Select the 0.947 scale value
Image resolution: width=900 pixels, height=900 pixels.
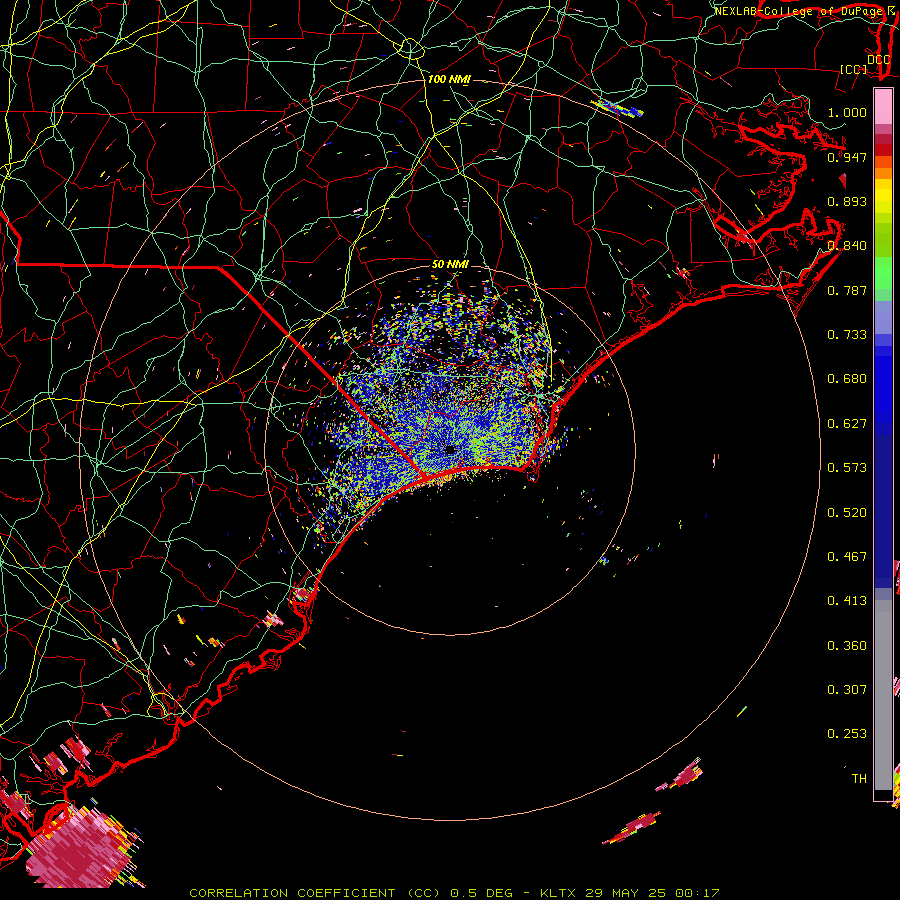pos(847,157)
